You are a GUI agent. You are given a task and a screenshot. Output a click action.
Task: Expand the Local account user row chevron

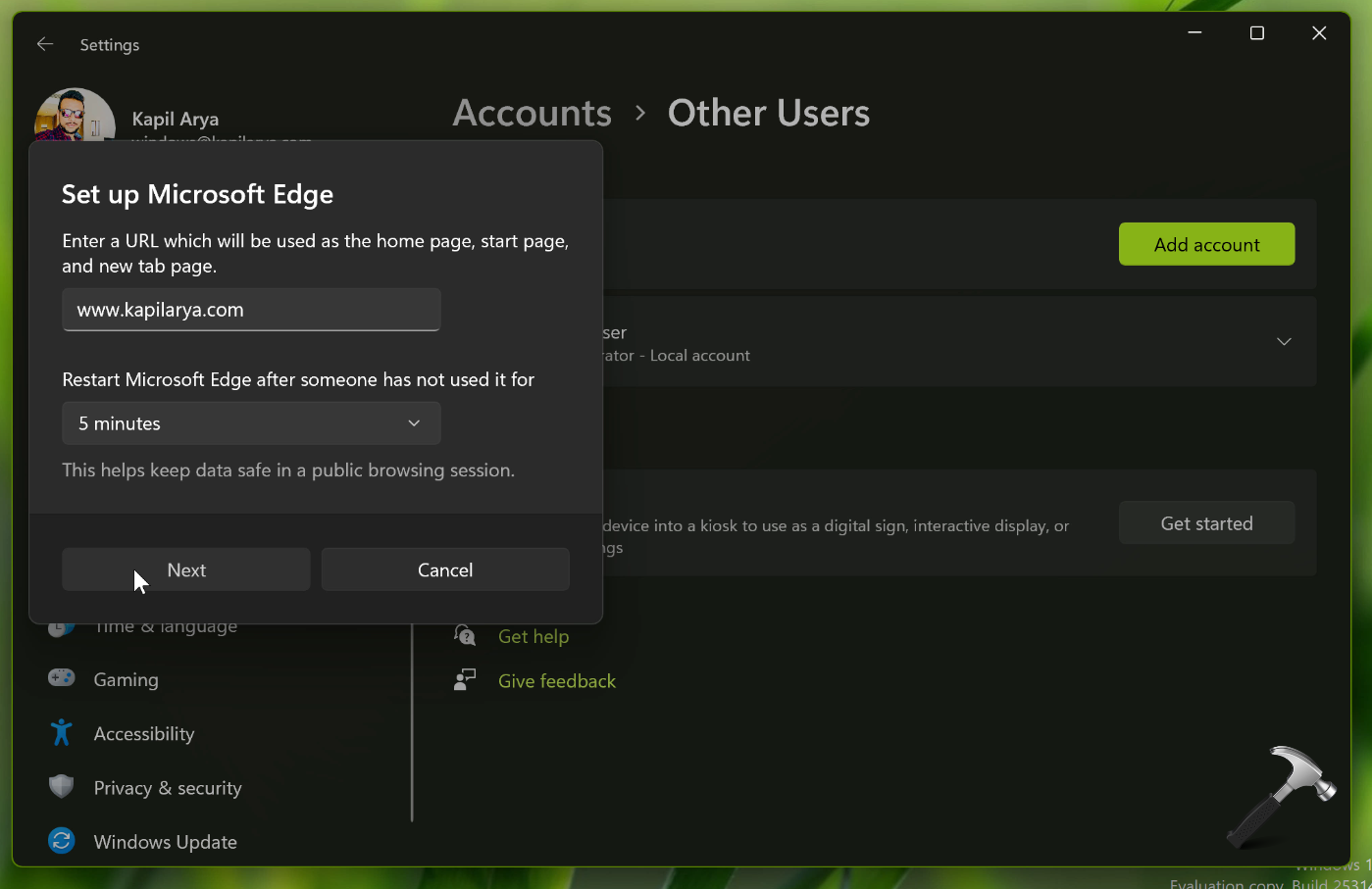(1284, 341)
